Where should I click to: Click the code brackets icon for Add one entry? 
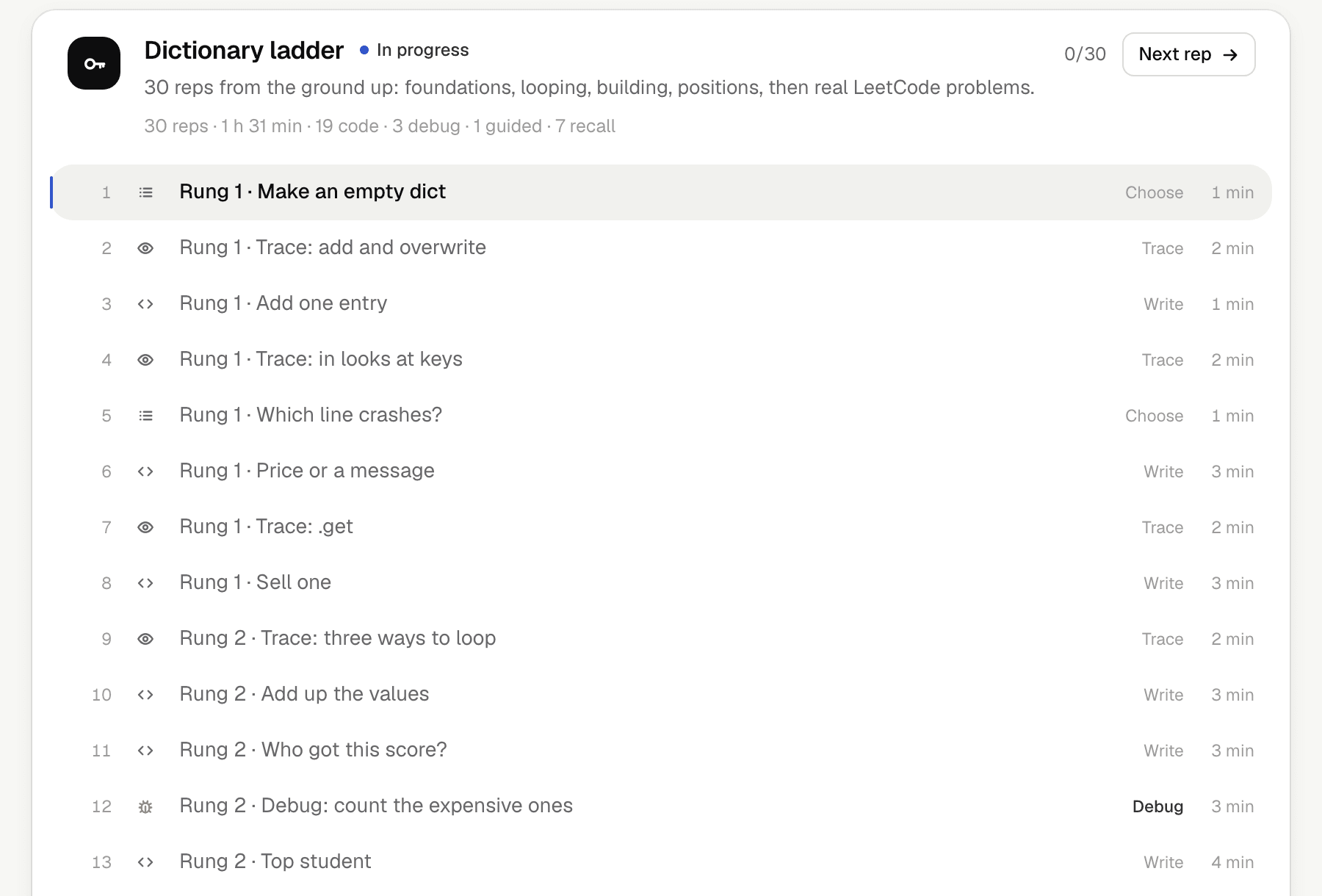146,304
